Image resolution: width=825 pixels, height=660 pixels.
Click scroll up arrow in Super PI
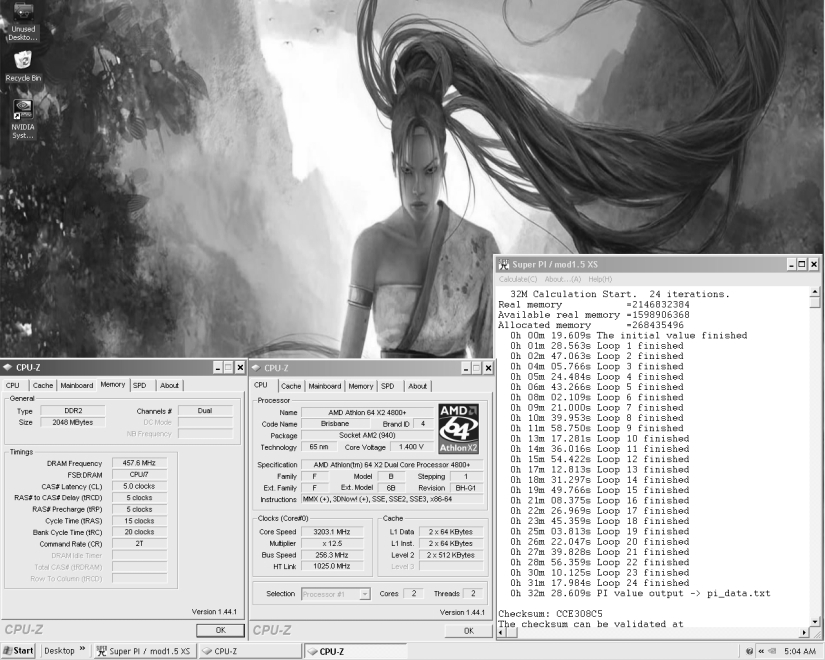pos(815,292)
